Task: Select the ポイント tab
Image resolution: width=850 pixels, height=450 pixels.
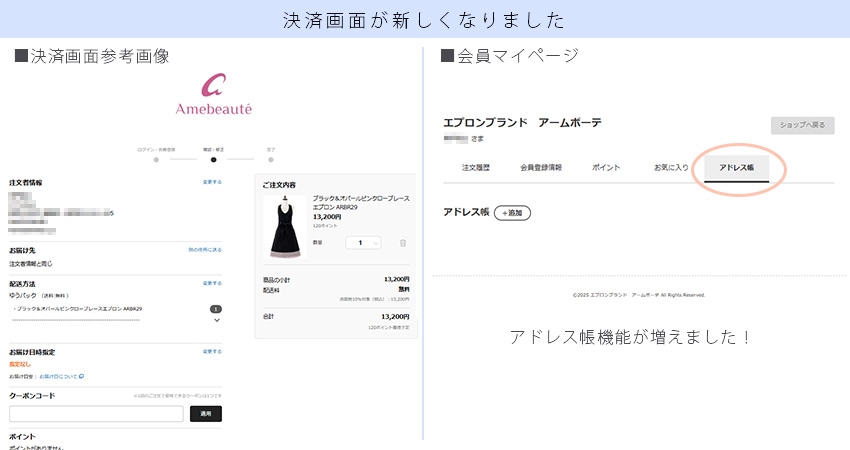Action: pos(606,167)
